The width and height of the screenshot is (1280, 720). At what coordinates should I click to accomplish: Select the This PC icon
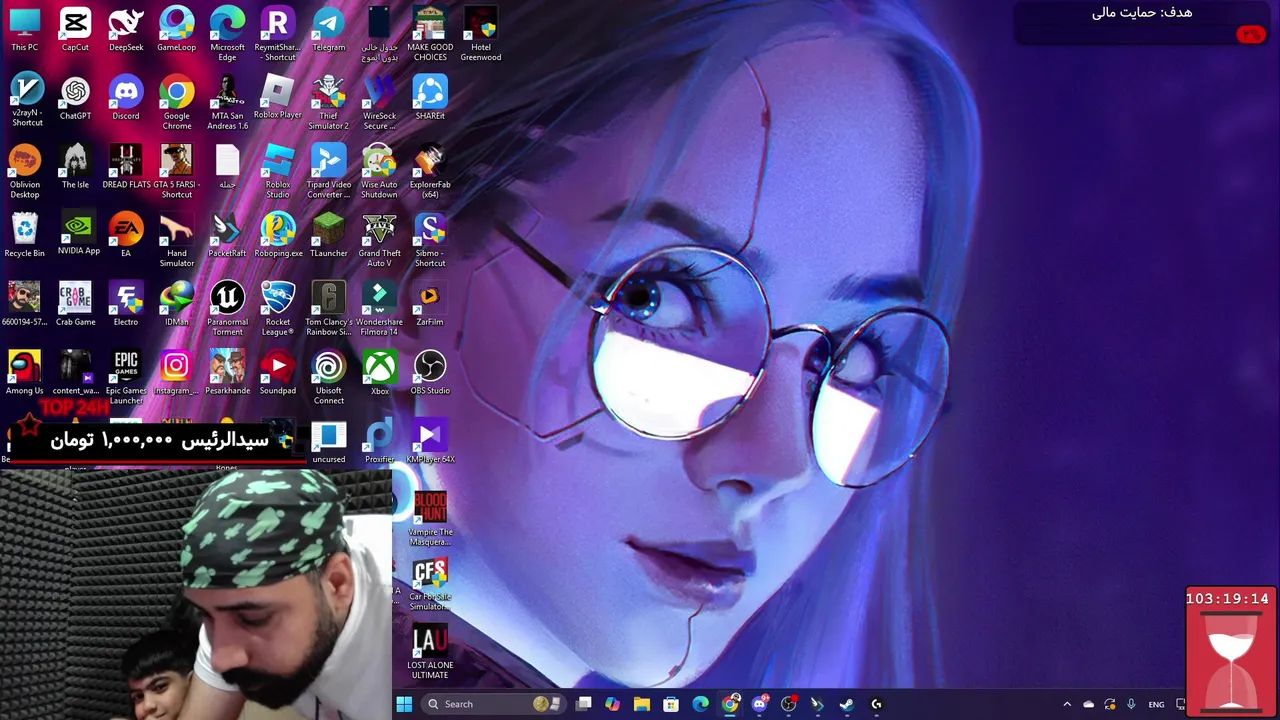[25, 29]
